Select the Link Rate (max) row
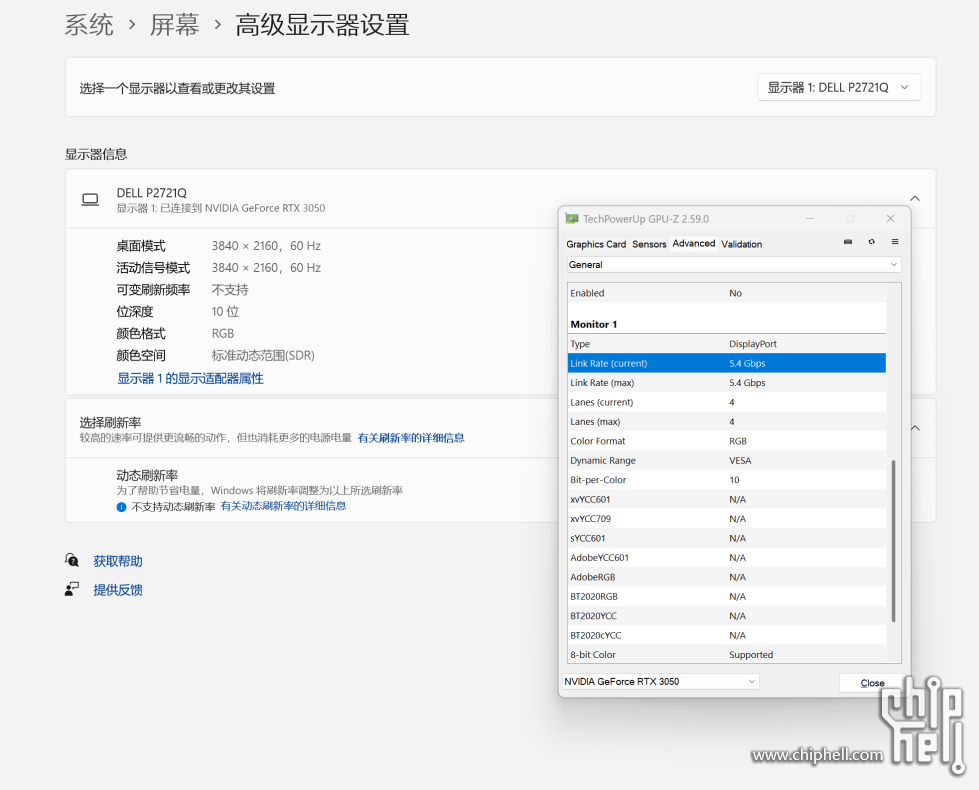 pyautogui.click(x=727, y=382)
